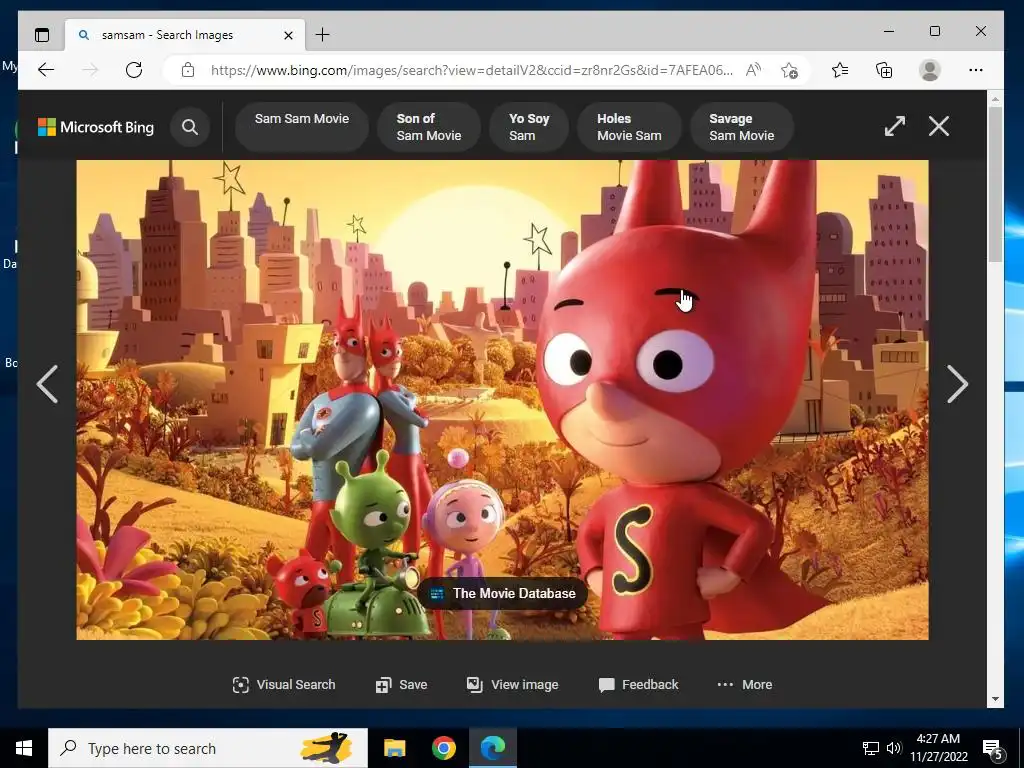View site information lock icon
The width and height of the screenshot is (1024, 768).
tap(188, 70)
